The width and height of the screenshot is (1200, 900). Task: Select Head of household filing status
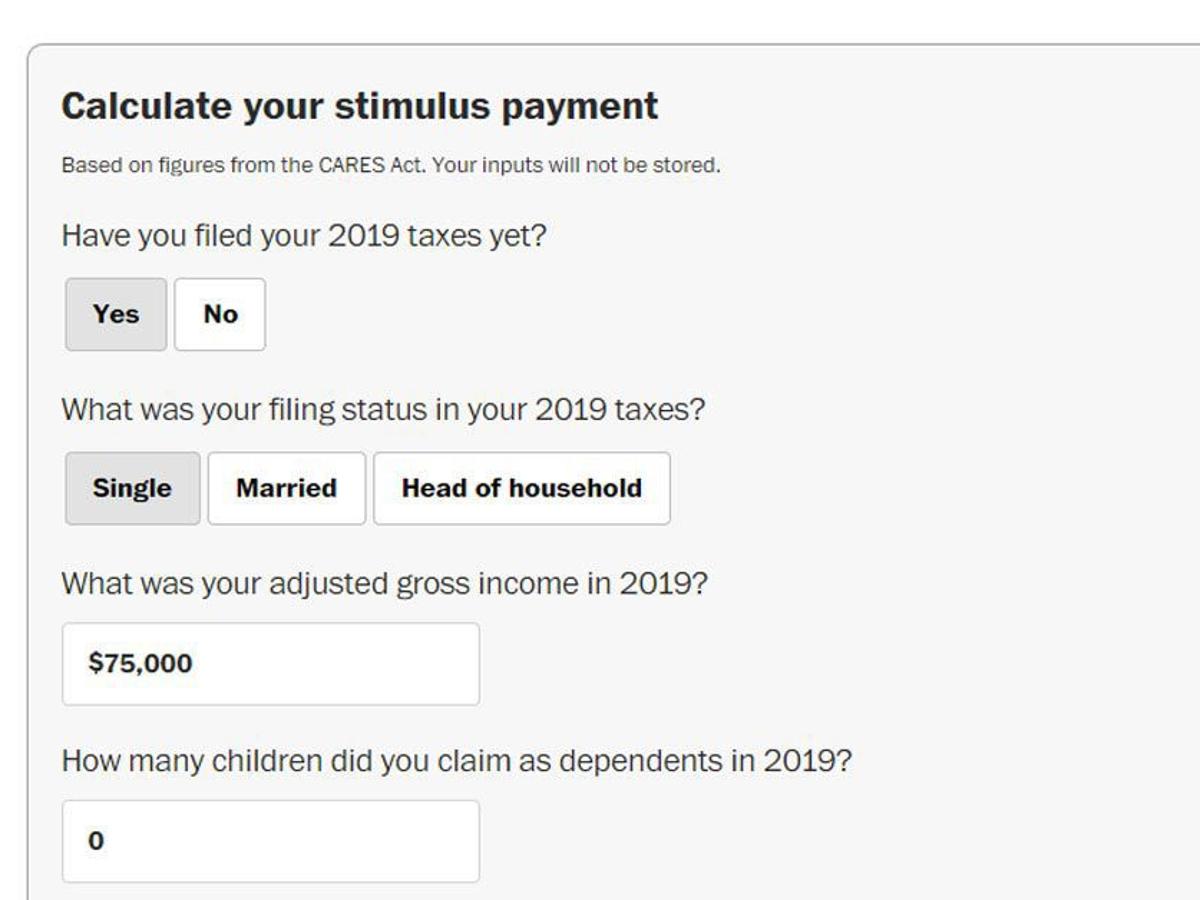click(521, 488)
